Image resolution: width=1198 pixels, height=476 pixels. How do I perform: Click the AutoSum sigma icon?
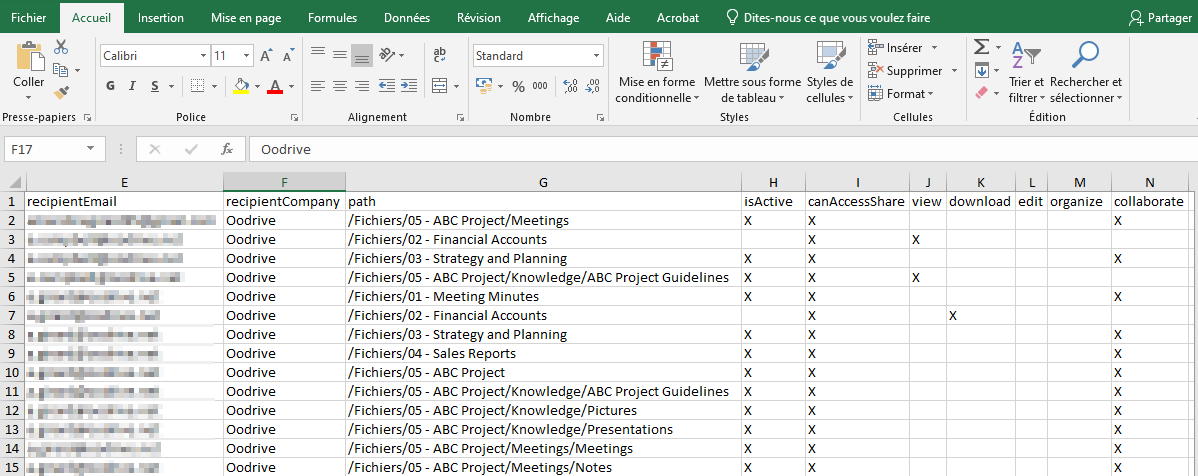click(x=983, y=47)
